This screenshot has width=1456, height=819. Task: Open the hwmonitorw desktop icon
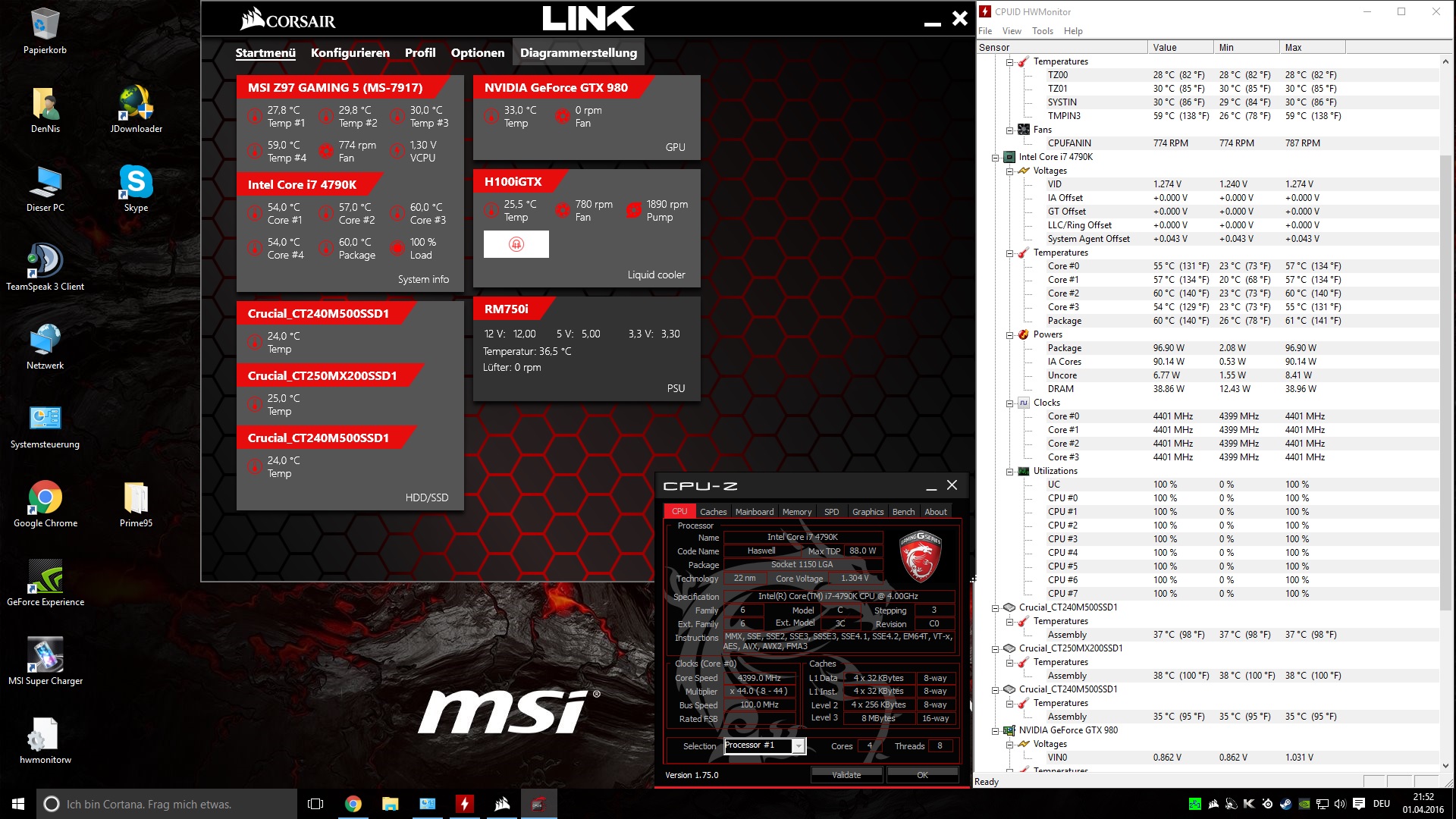(x=45, y=741)
